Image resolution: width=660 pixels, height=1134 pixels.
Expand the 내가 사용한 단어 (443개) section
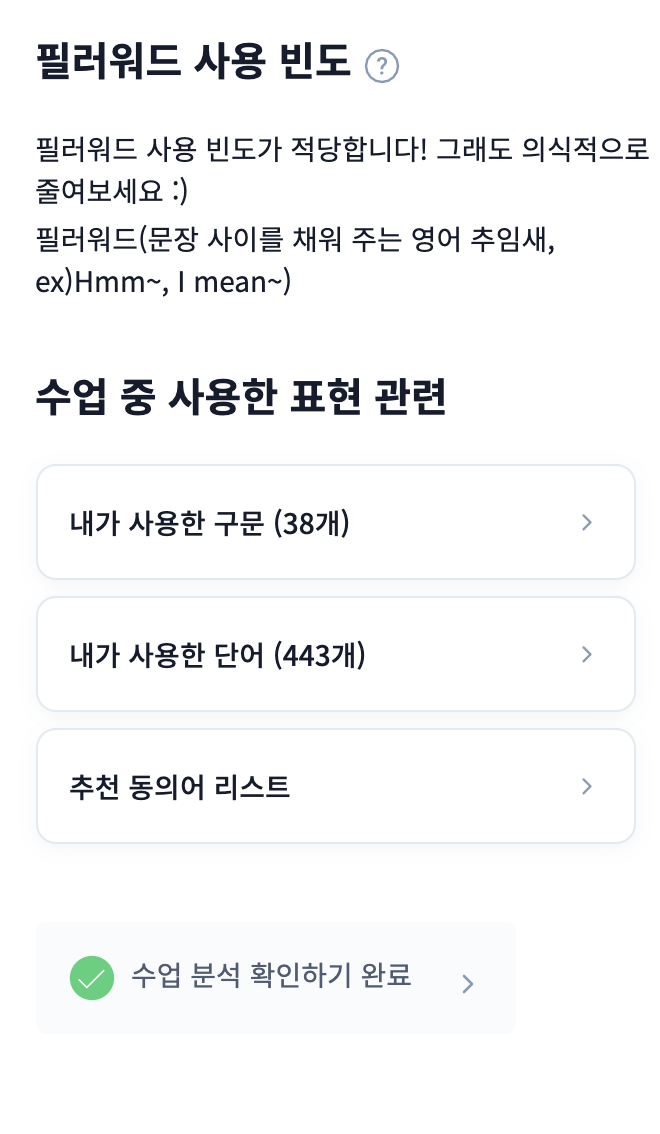[335, 654]
